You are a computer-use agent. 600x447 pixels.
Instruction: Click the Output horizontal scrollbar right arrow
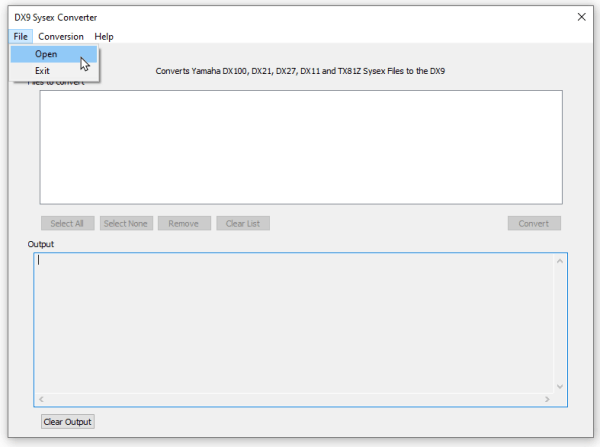tap(546, 399)
